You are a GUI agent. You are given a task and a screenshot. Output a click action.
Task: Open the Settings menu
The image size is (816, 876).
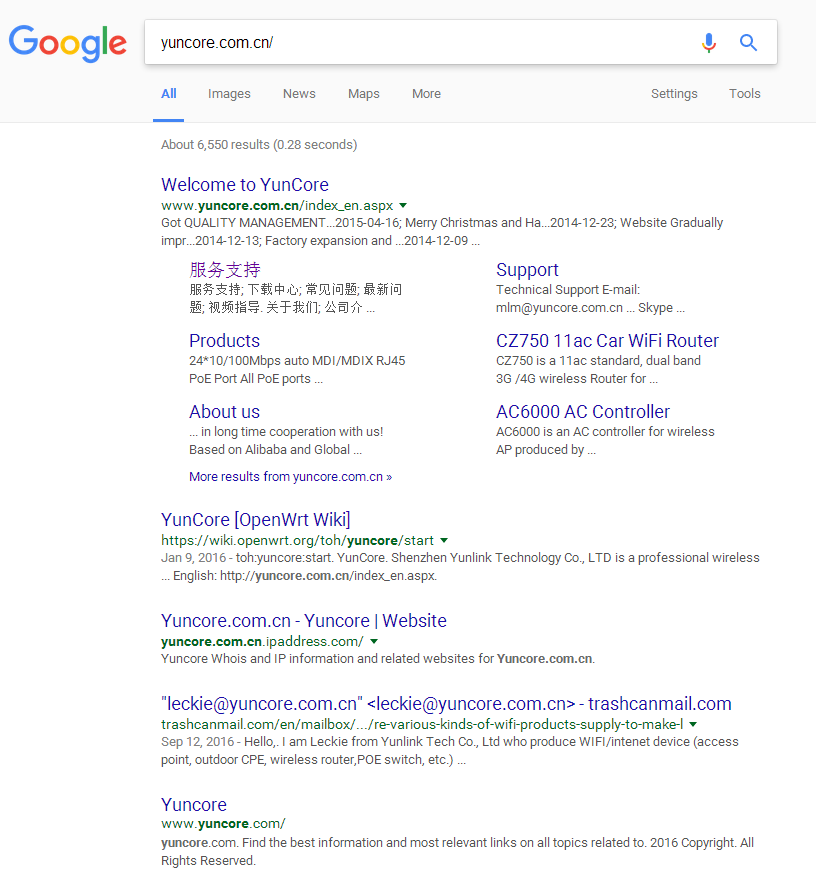(x=674, y=94)
